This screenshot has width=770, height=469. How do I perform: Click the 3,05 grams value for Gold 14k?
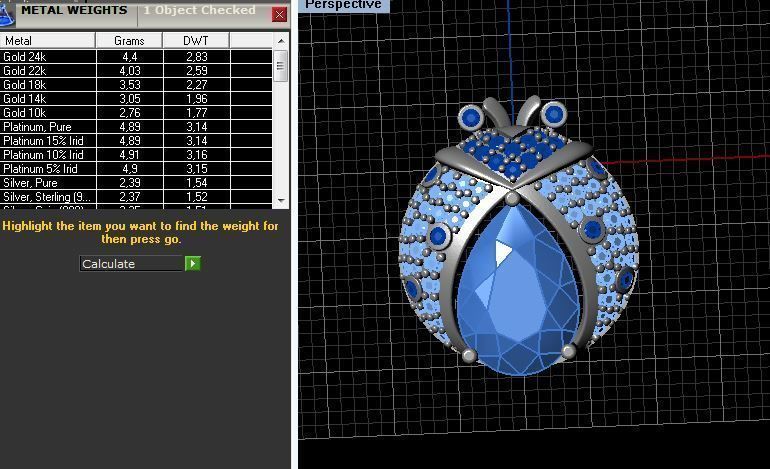pos(130,99)
